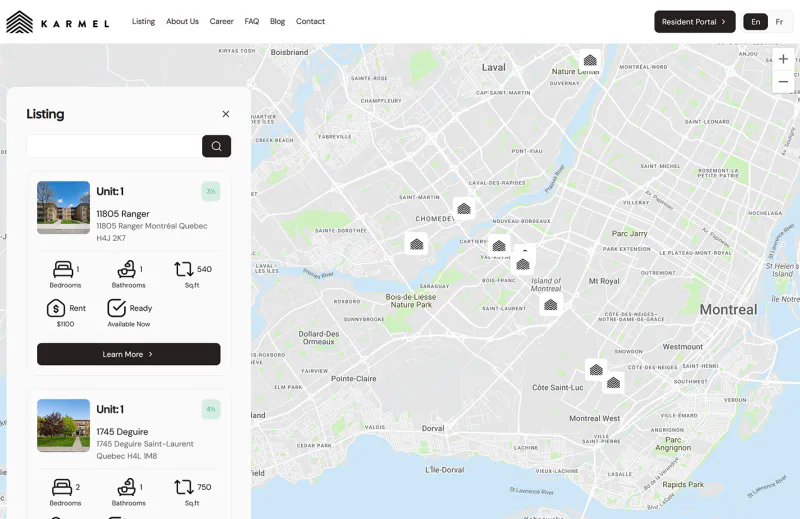800x519 pixels.
Task: Click the Listing panel heading
Action: 45,114
